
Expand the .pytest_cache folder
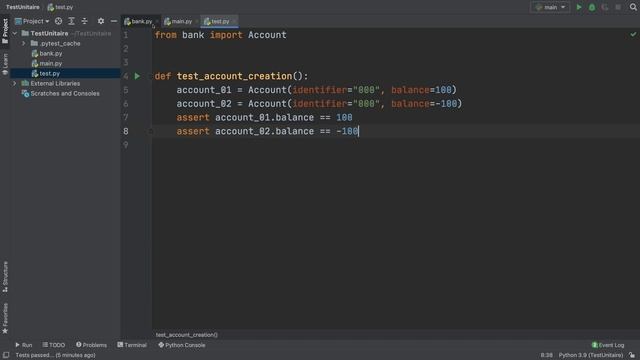point(23,43)
